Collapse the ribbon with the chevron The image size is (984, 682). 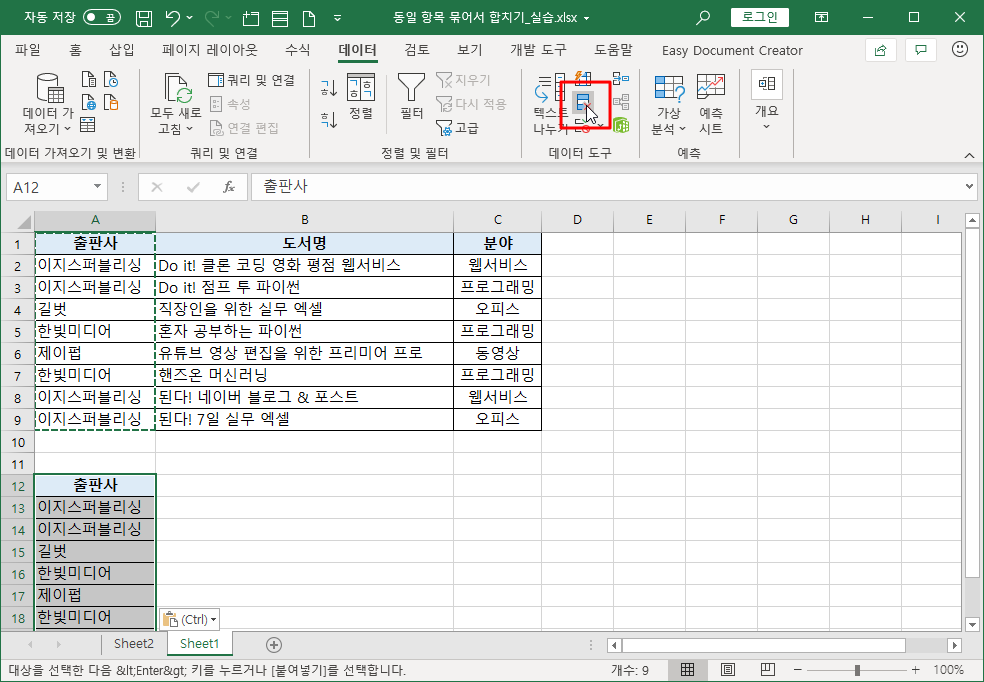(x=970, y=156)
